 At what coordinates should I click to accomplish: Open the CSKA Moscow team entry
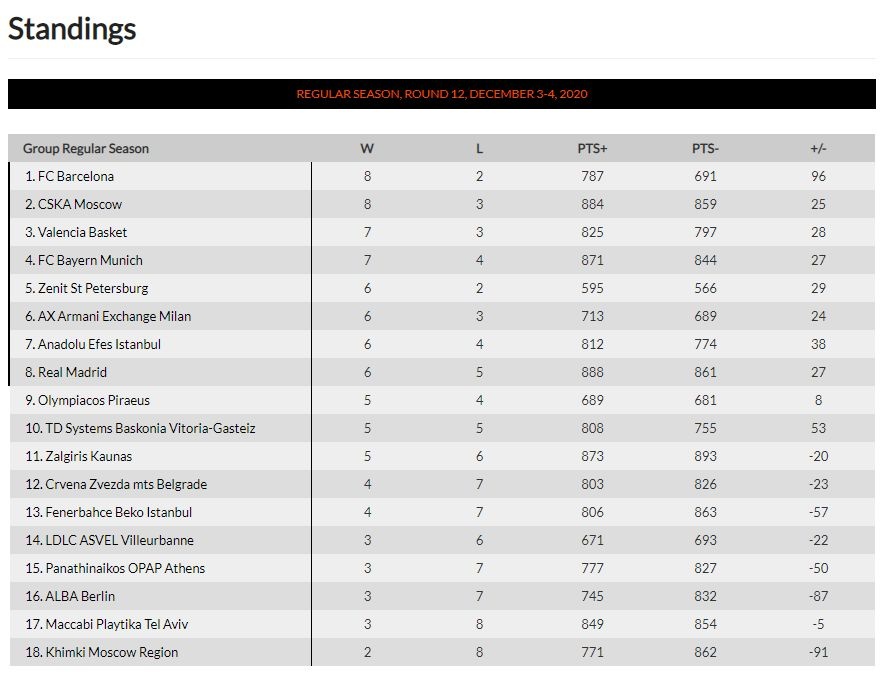tap(80, 204)
